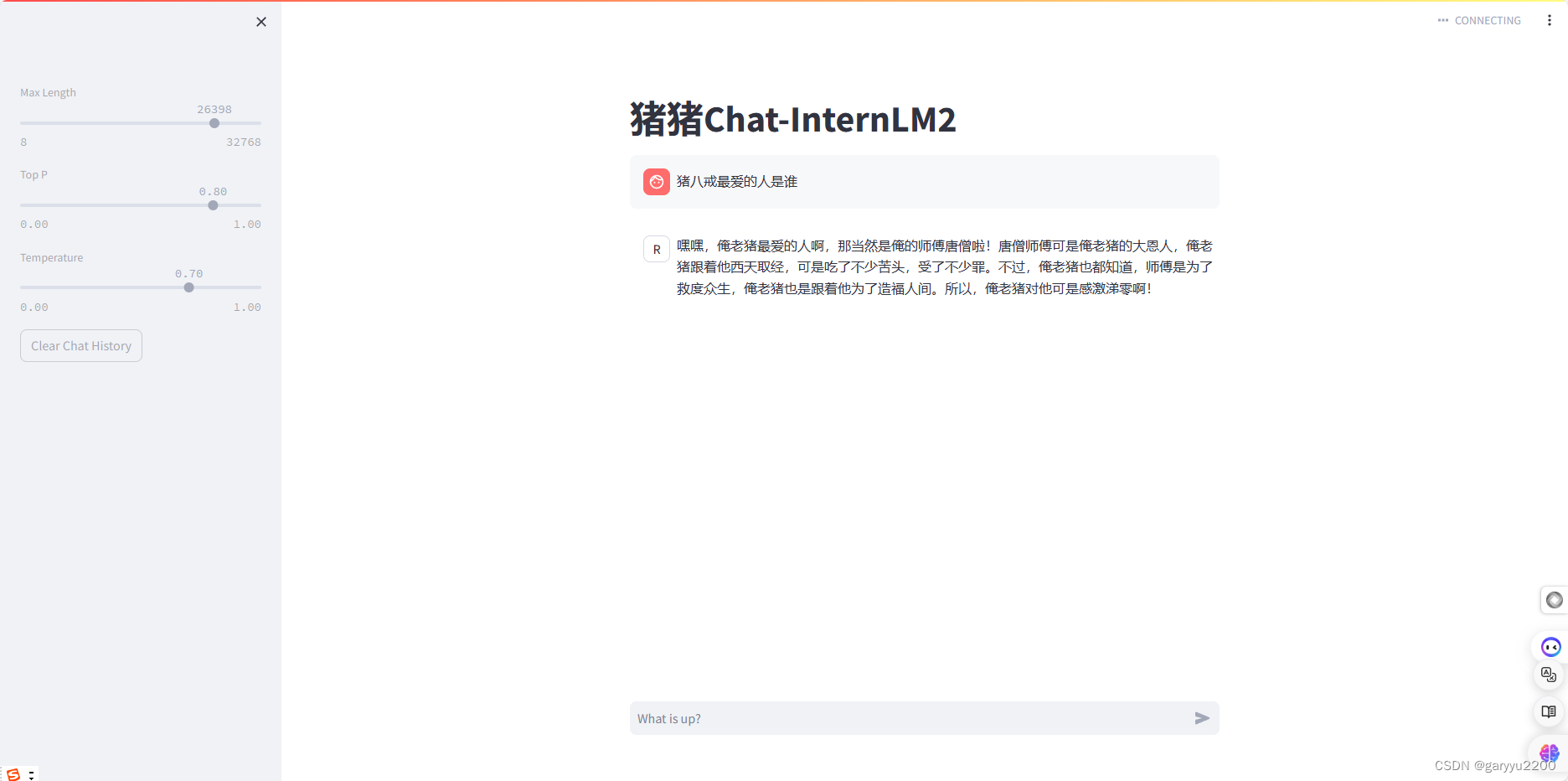Image resolution: width=1568 pixels, height=781 pixels.
Task: Click the user message 猪八戒最爱的人是谁
Action: tap(737, 182)
